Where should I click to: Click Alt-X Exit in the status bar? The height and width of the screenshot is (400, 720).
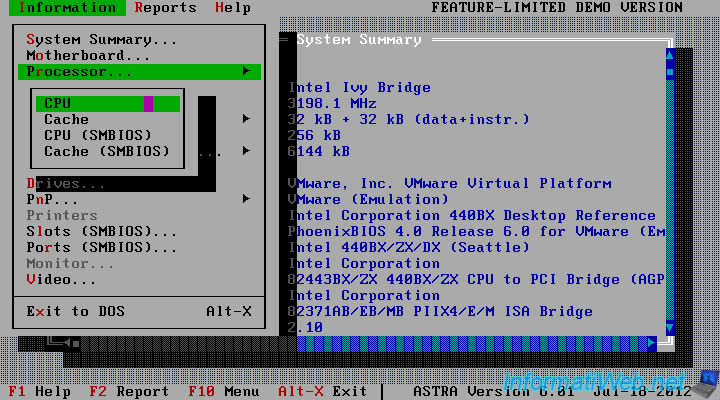(x=322, y=391)
